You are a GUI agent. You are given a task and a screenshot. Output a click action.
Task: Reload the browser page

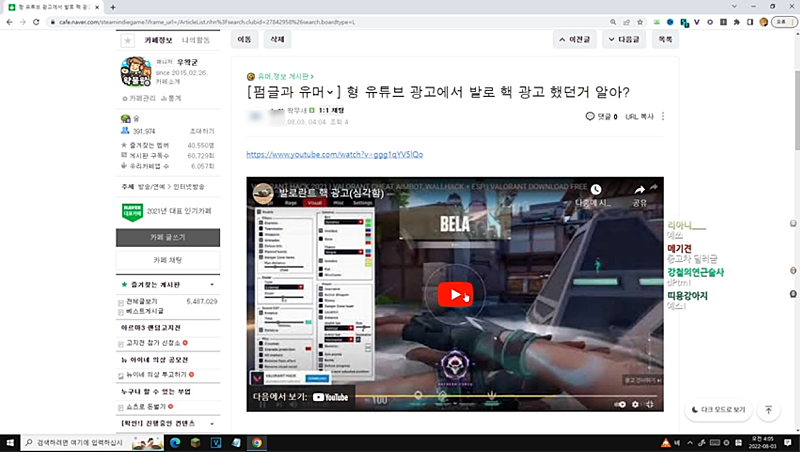[36, 22]
